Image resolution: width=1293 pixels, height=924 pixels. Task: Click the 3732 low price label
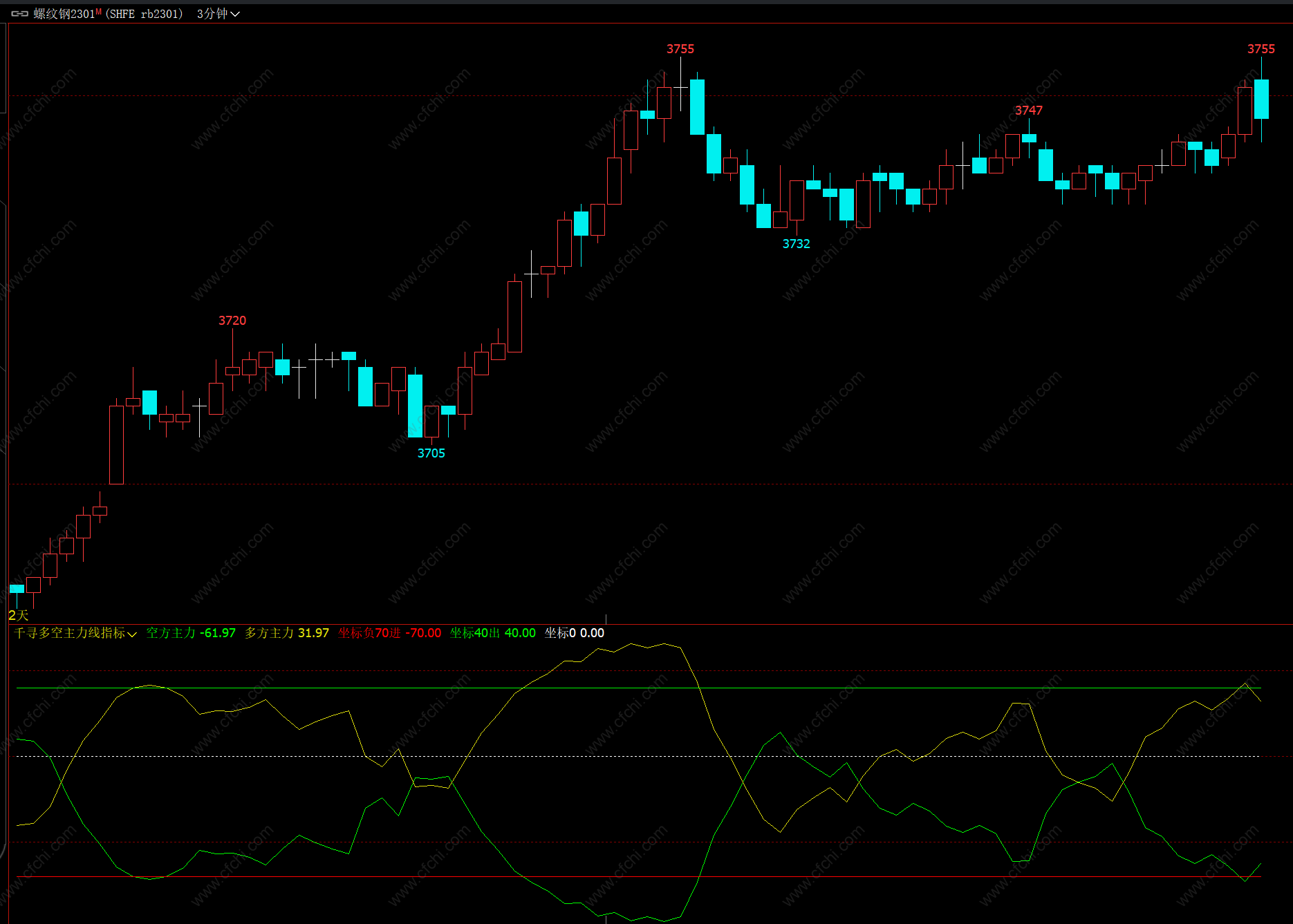click(x=797, y=244)
